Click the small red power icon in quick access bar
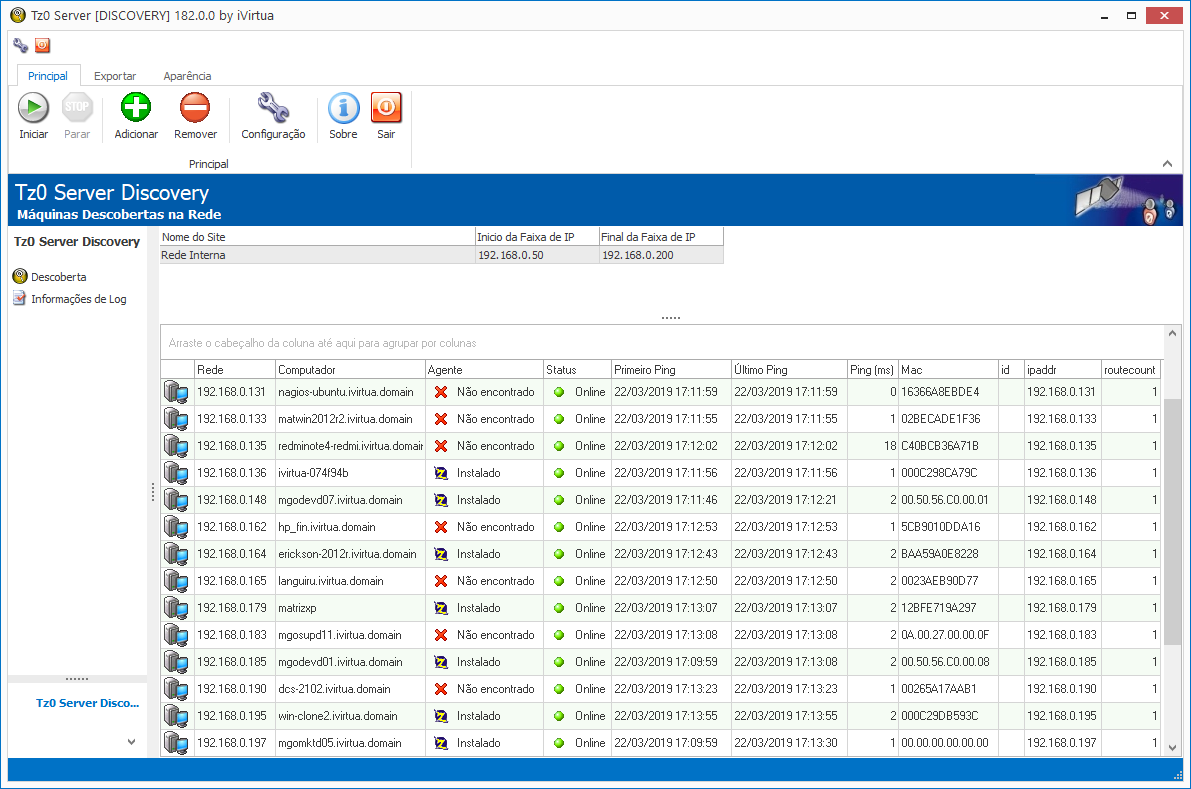The height and width of the screenshot is (789, 1191). pyautogui.click(x=42, y=45)
